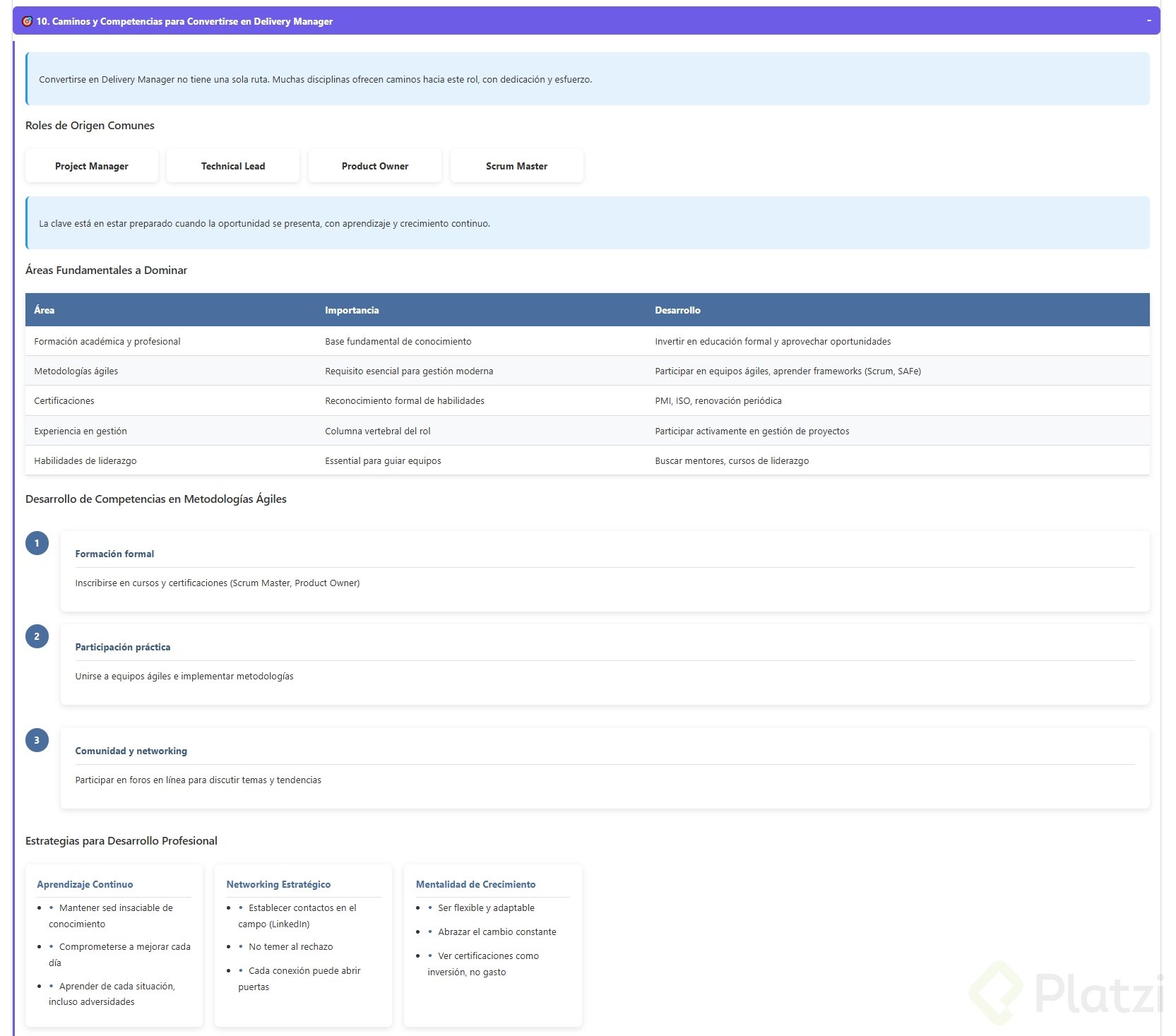Click 'Aprender de cada situación' bullet
1176x1036 pixels.
(112, 994)
